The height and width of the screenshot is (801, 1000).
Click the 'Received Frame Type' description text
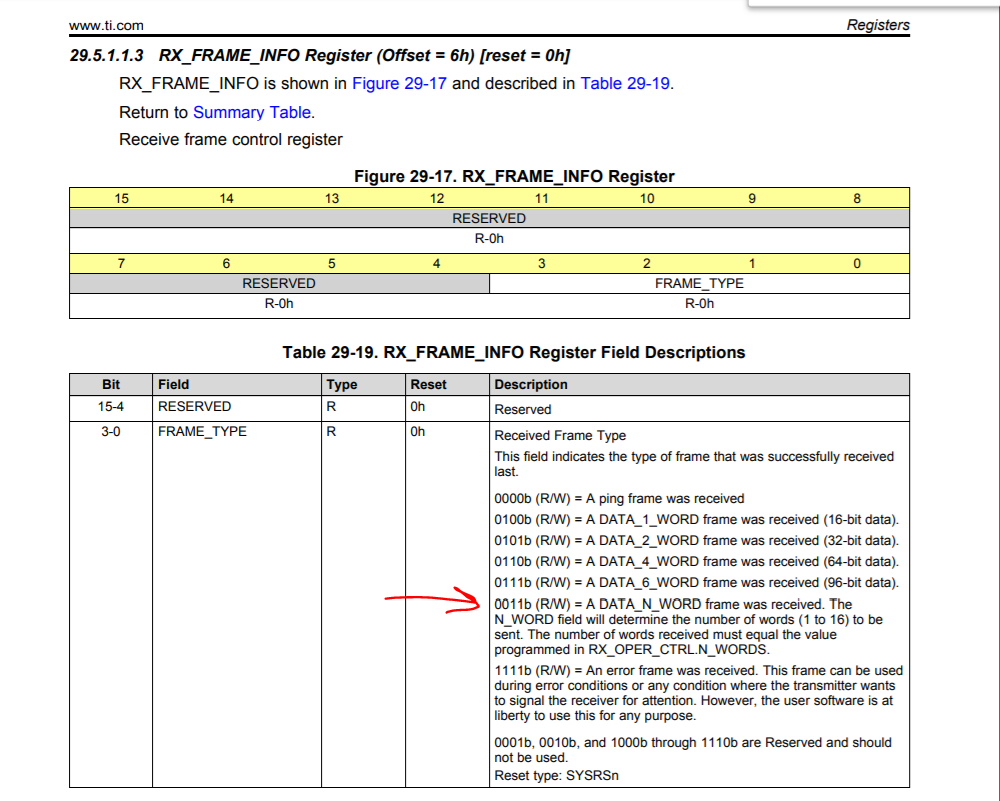(560, 436)
